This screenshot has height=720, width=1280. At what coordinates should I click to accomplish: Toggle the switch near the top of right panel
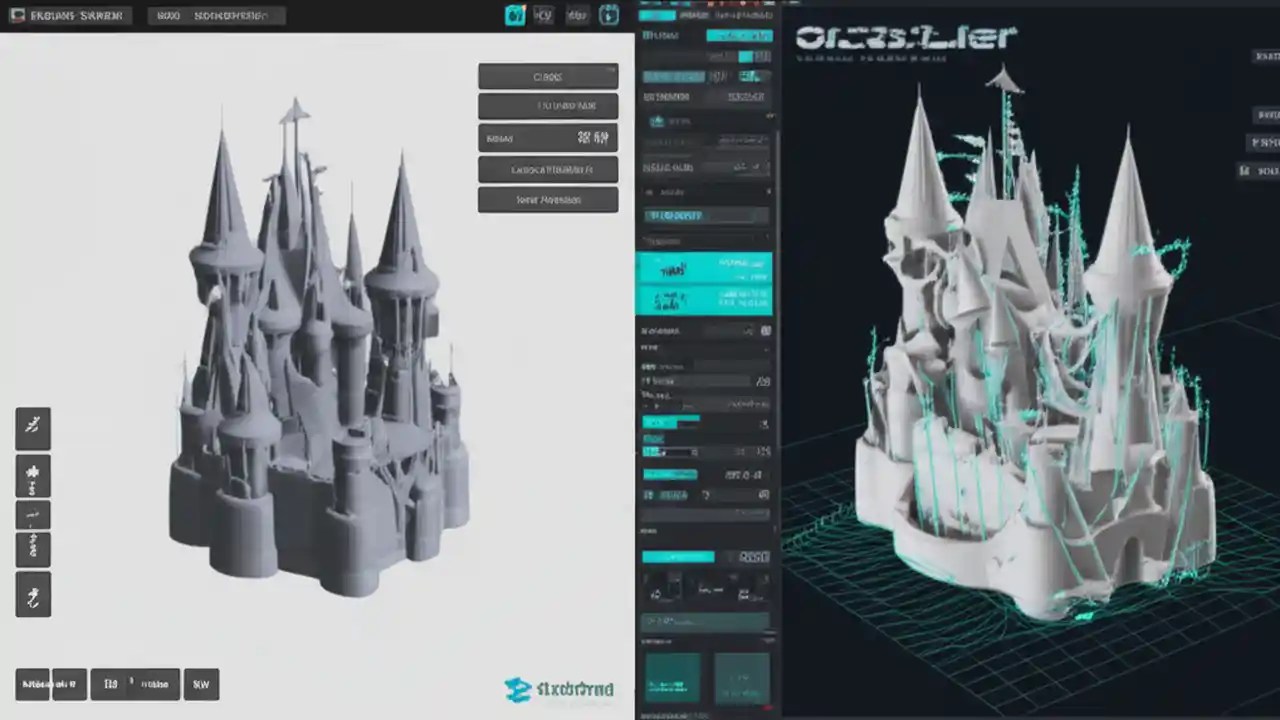(746, 56)
